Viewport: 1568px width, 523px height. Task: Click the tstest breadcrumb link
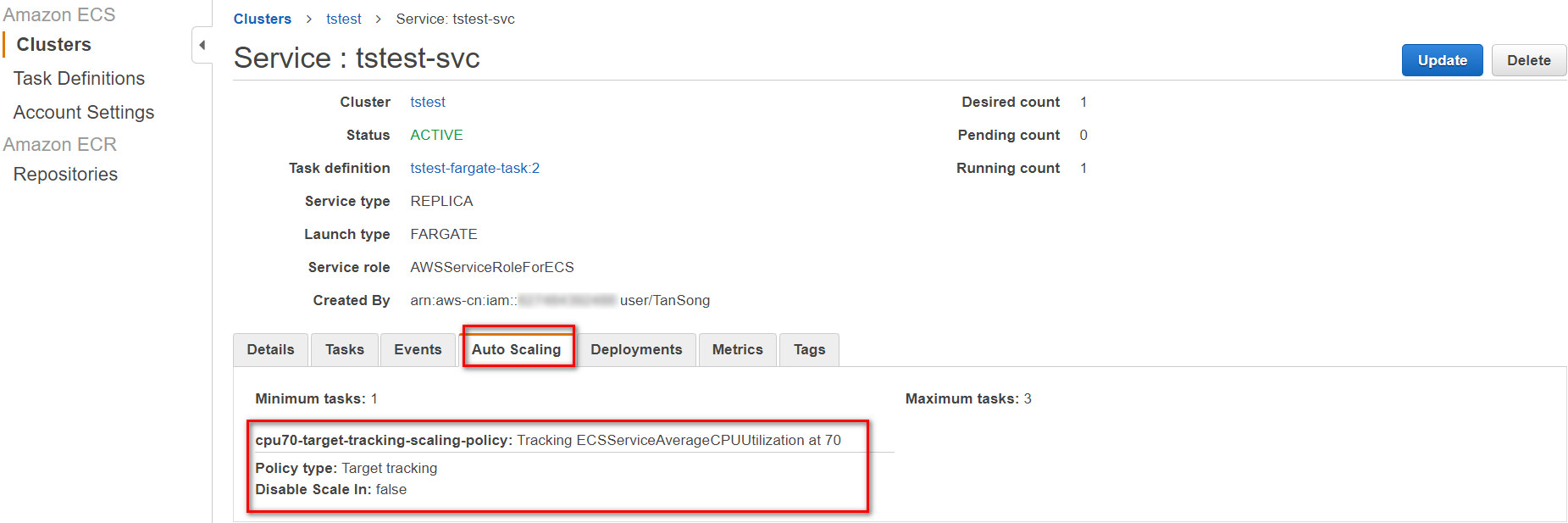pyautogui.click(x=344, y=19)
